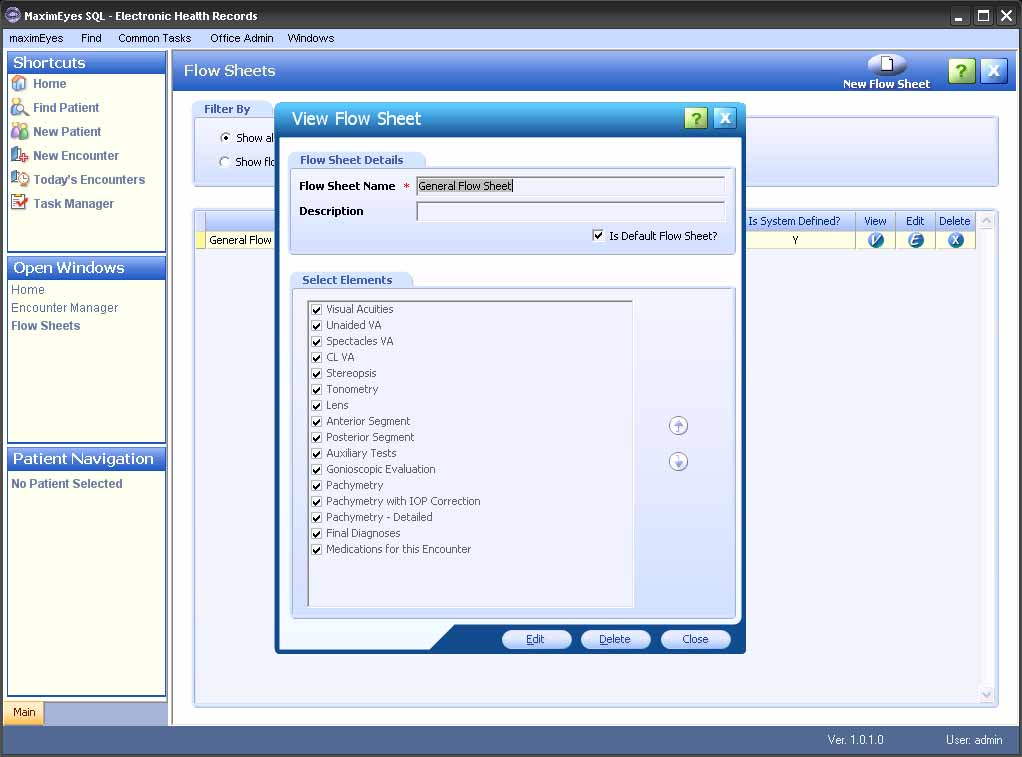
Task: Close the View Flow Sheet dialog with X
Action: [x=725, y=118]
